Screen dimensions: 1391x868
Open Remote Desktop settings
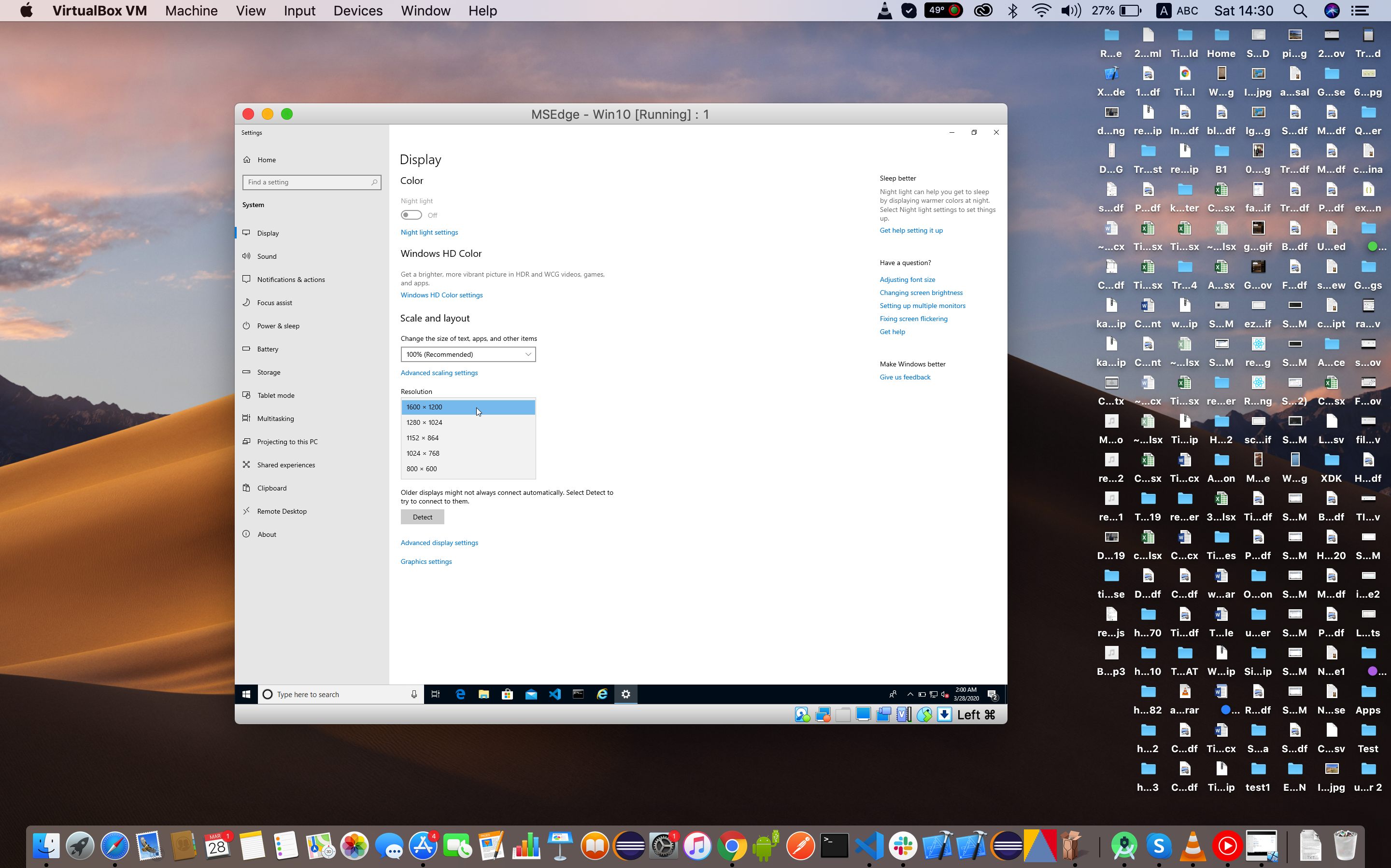pos(311,511)
